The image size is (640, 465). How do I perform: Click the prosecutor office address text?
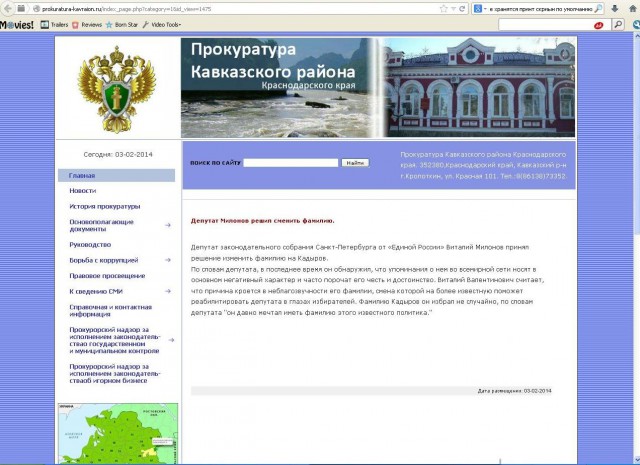click(x=483, y=165)
